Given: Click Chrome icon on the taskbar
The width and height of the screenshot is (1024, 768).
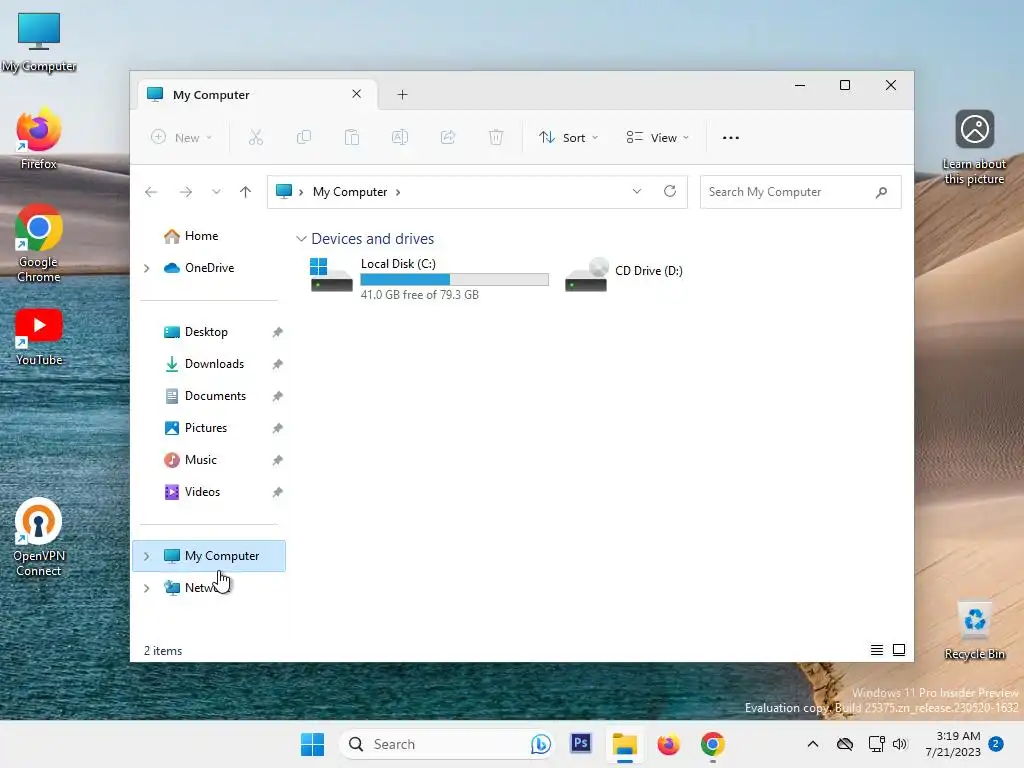Looking at the screenshot, I should coord(712,744).
